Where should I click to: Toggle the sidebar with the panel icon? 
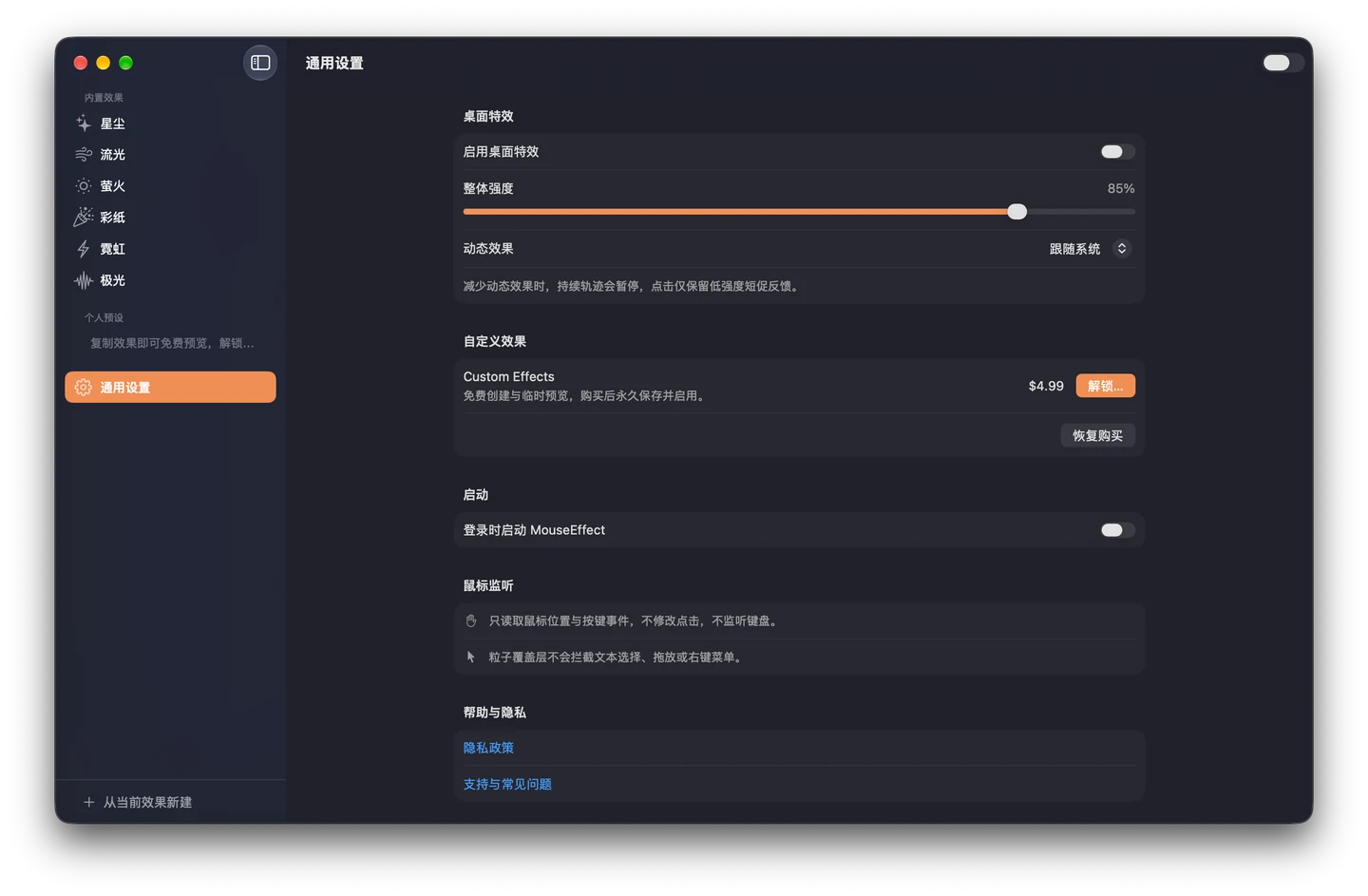tap(260, 63)
